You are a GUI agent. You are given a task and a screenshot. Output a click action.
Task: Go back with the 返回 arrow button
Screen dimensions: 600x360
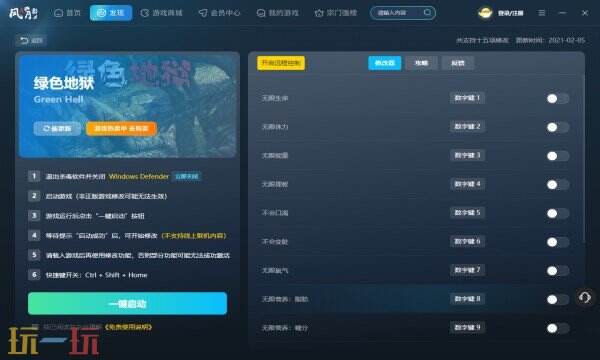click(x=31, y=40)
